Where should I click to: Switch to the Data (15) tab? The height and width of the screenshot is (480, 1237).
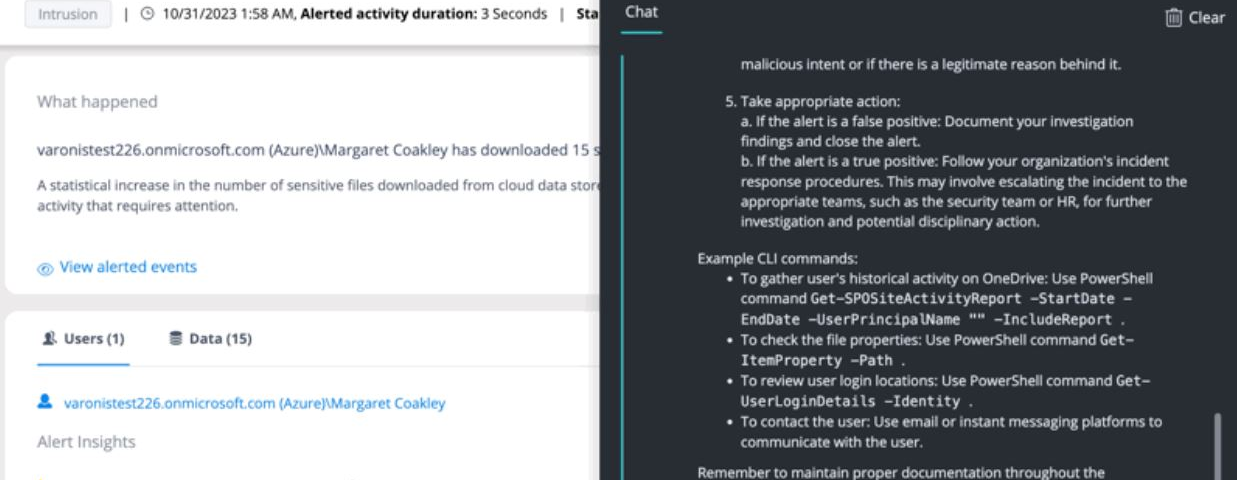pos(210,339)
